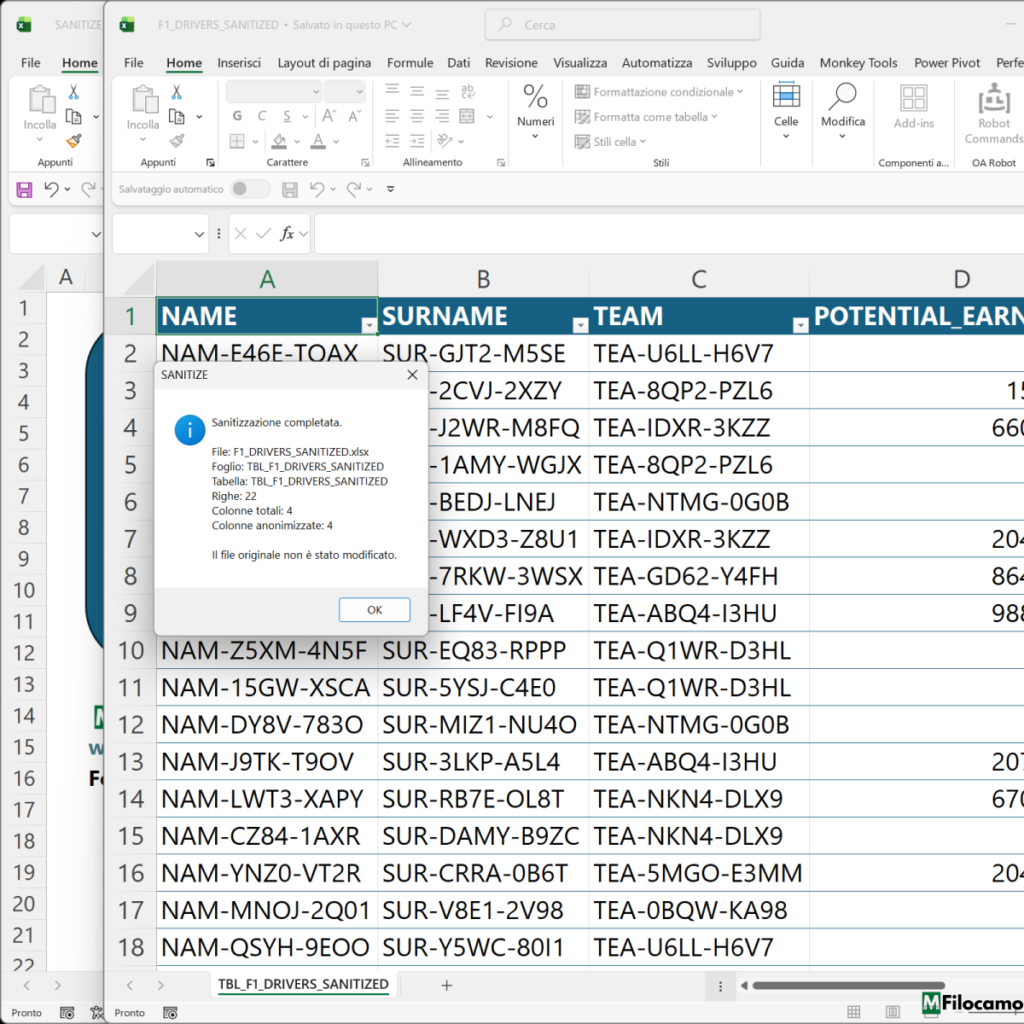
Task: Open the Inserisci ribbon tab
Action: (x=239, y=63)
